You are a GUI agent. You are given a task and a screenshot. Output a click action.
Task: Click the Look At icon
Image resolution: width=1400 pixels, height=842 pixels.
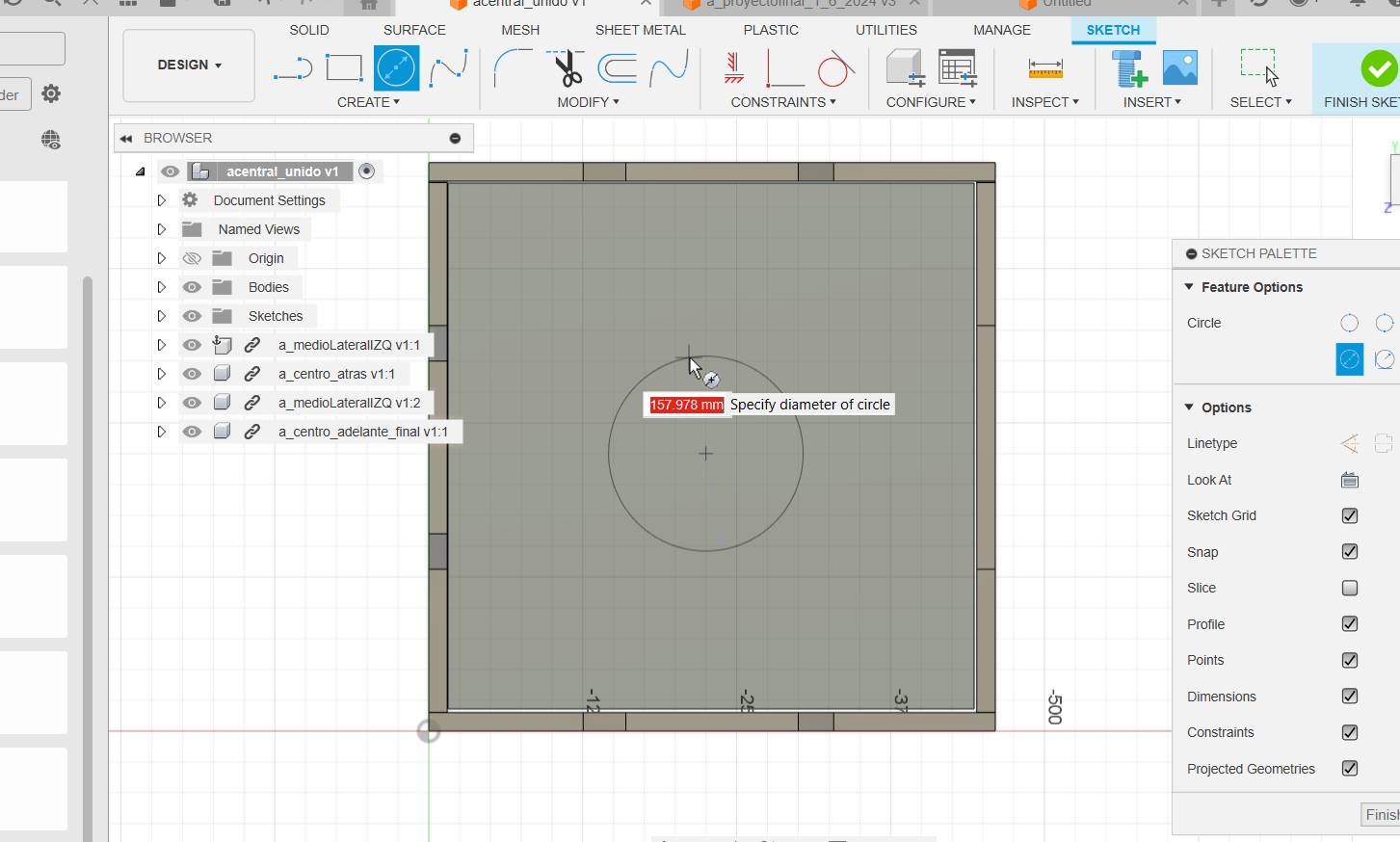tap(1349, 480)
